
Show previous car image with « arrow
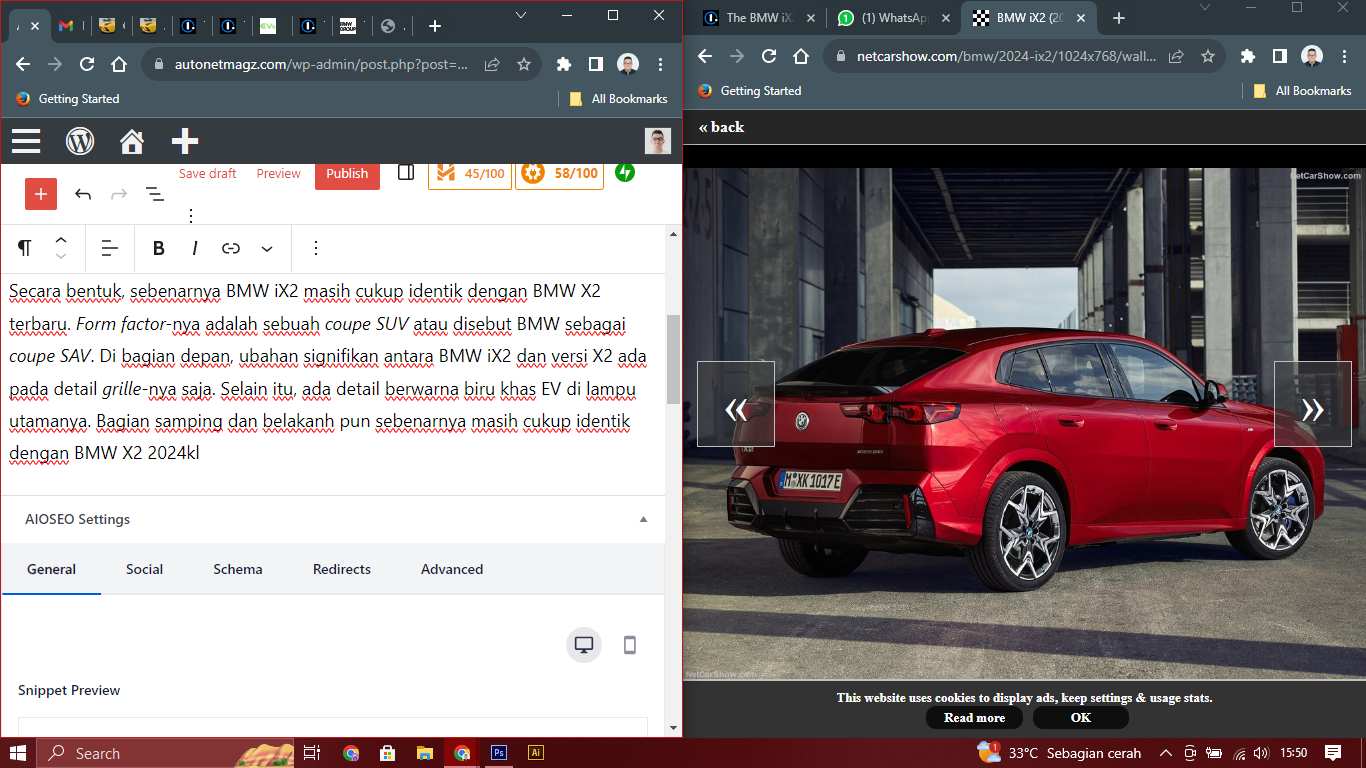[x=736, y=404]
